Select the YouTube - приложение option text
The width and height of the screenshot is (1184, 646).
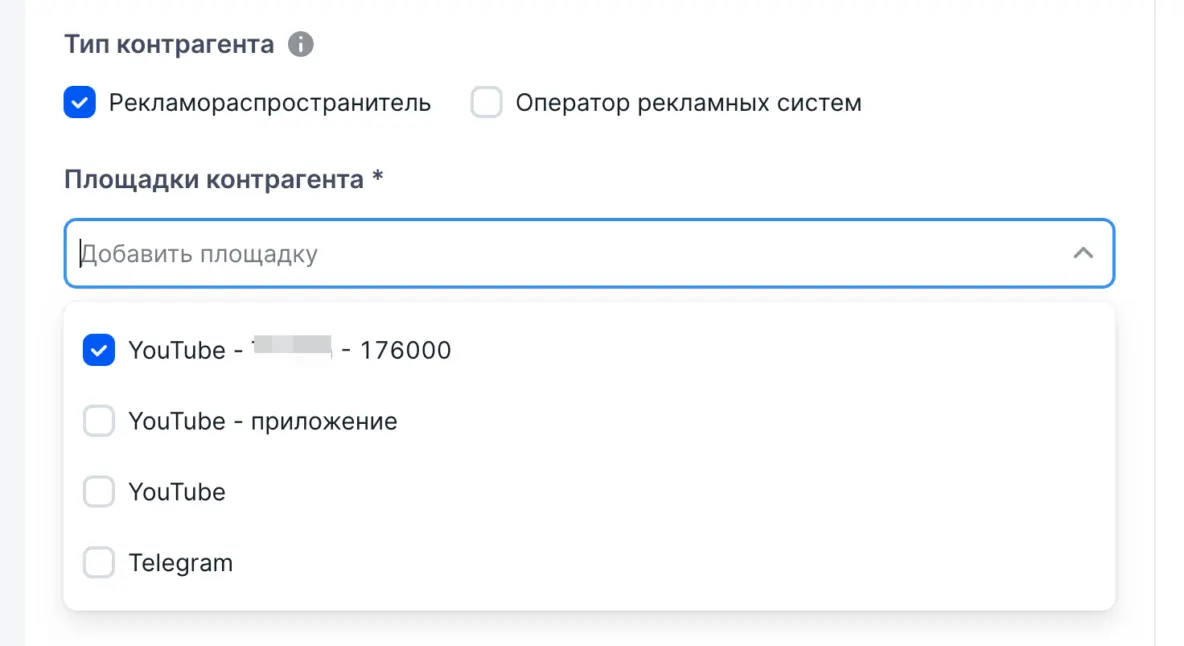pyautogui.click(x=262, y=422)
